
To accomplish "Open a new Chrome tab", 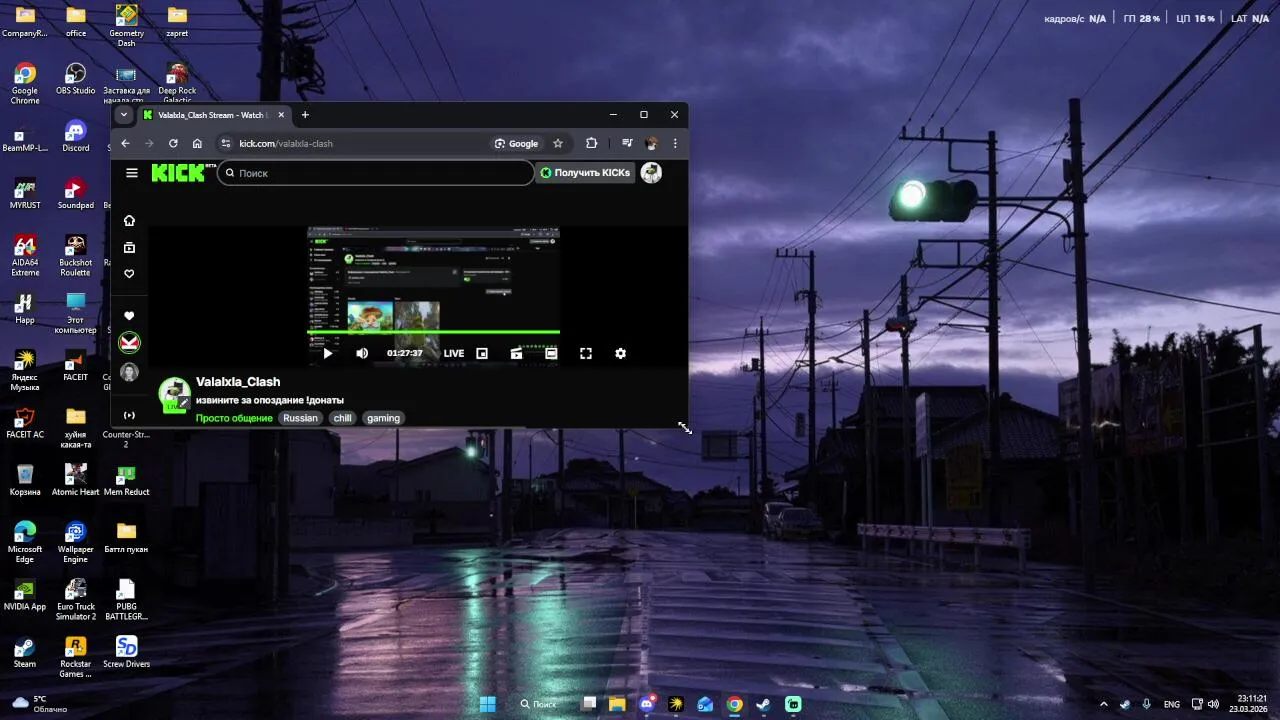I will tap(305, 115).
